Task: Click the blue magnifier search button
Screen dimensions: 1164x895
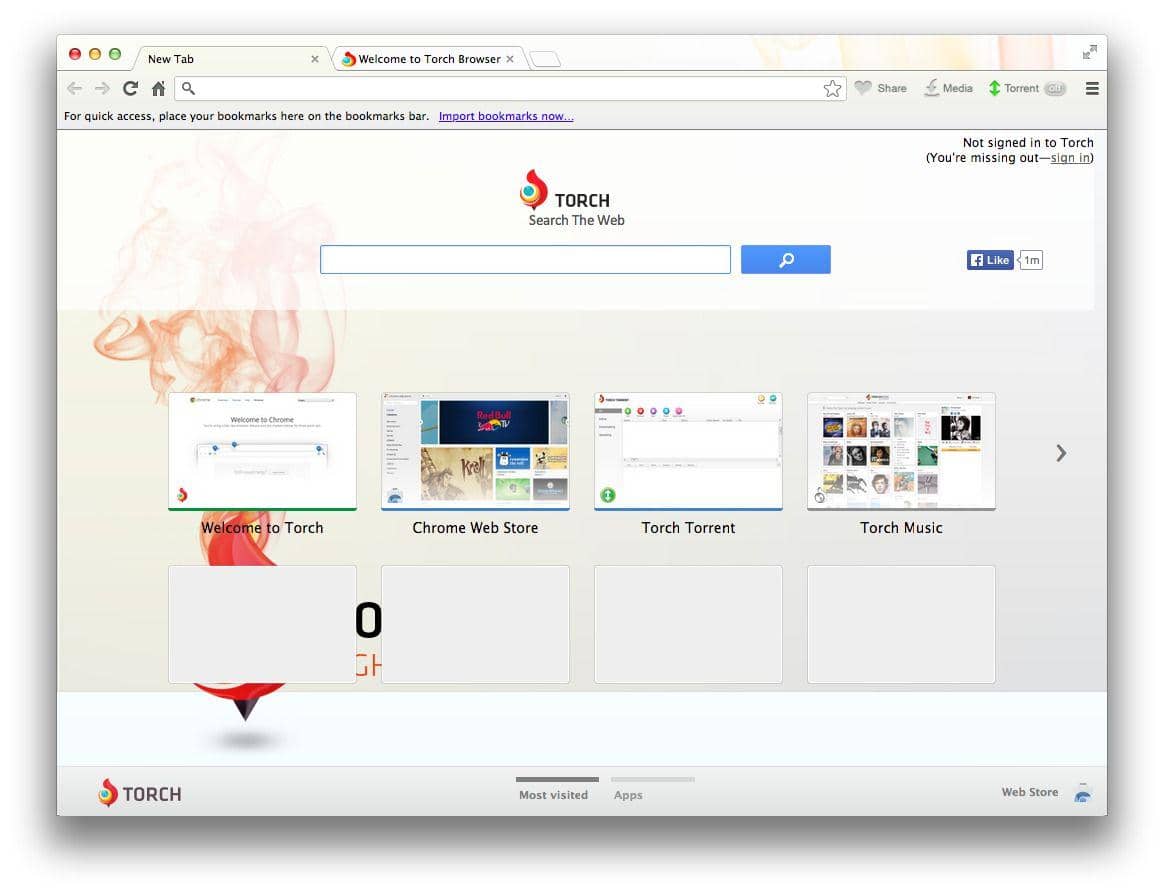Action: coord(785,260)
